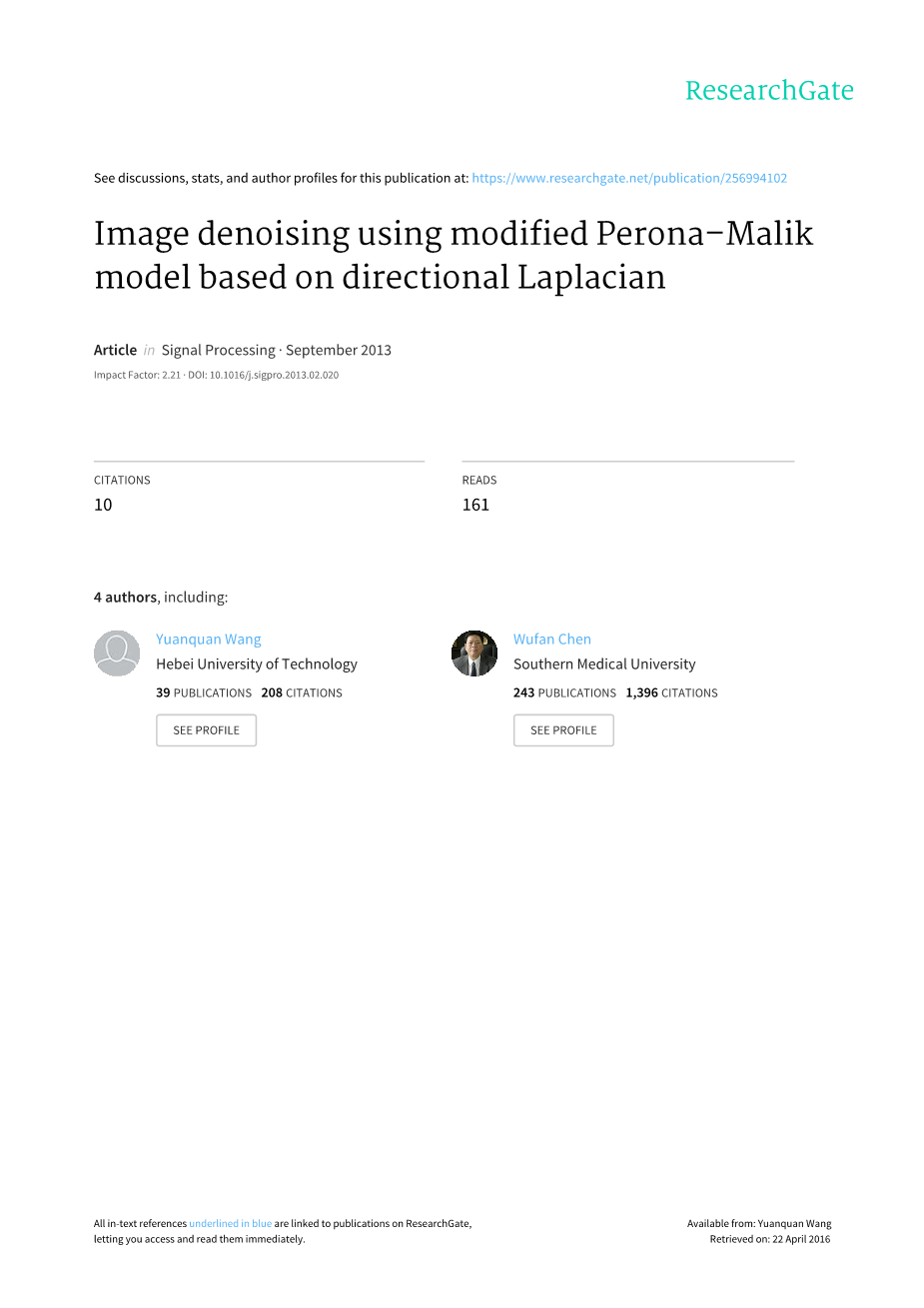Click the '39 PUBLICATIONS' stat
The image size is (924, 1308).
point(204,692)
